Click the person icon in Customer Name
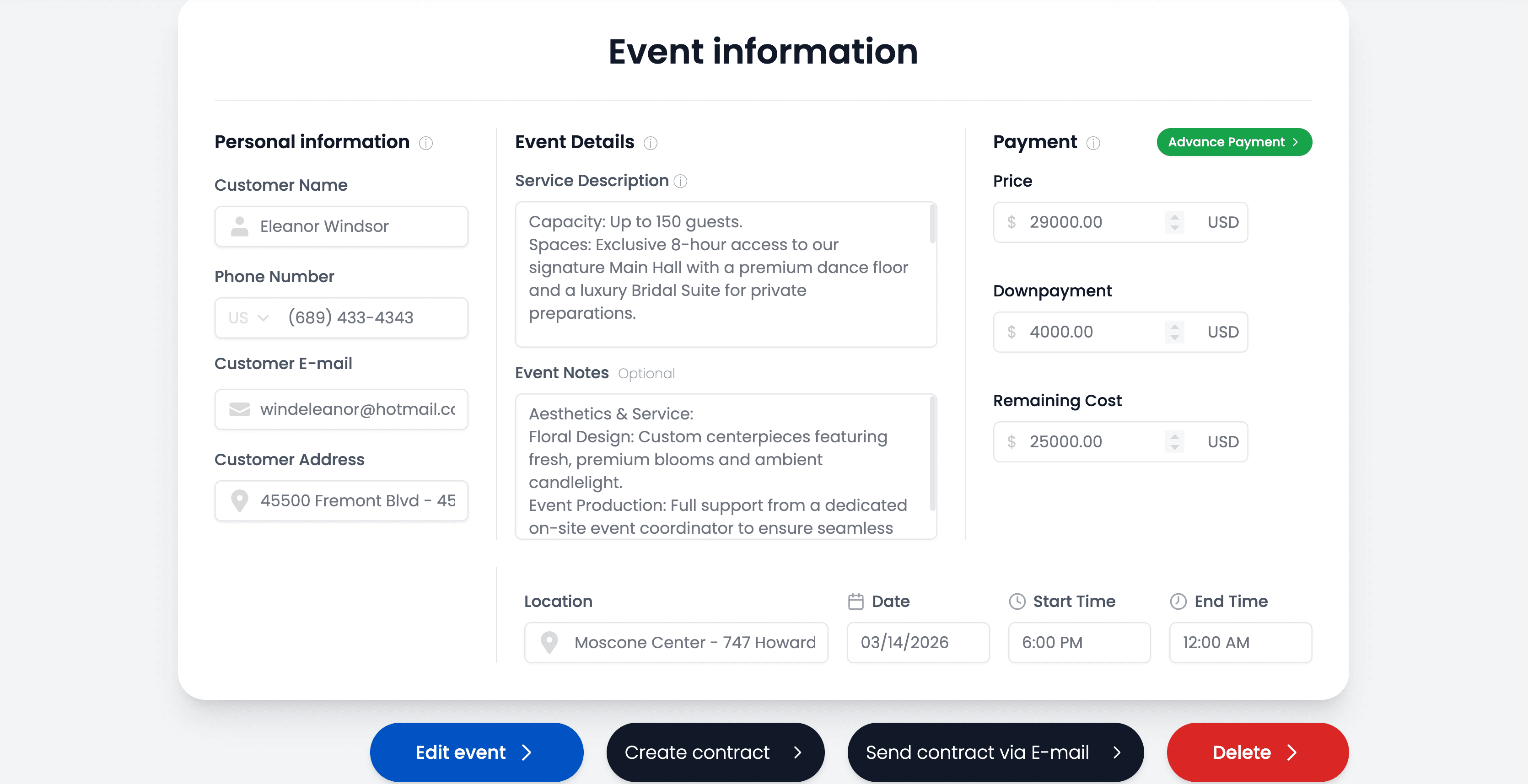The height and width of the screenshot is (784, 1528). [240, 226]
